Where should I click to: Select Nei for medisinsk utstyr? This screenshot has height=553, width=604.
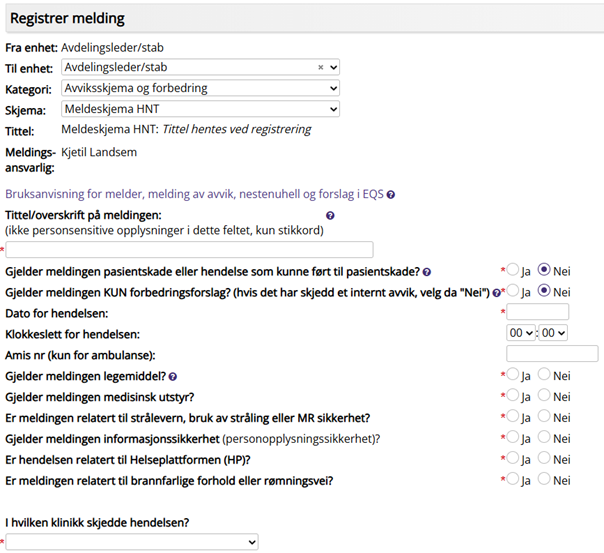pyautogui.click(x=544, y=395)
